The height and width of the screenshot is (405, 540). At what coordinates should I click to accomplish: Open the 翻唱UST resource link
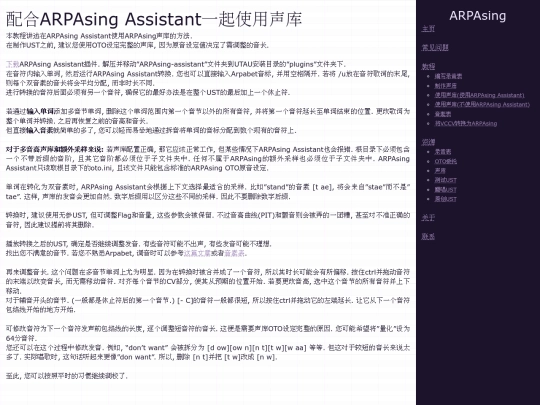point(446,189)
